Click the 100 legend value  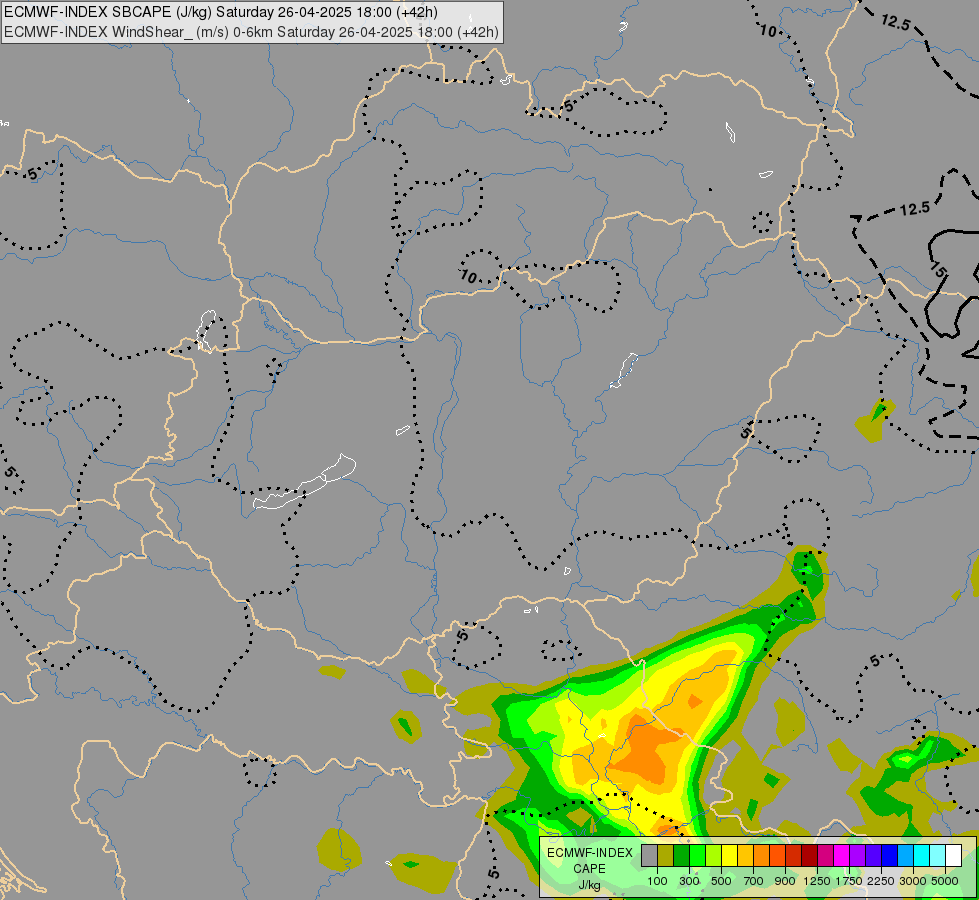[x=657, y=881]
